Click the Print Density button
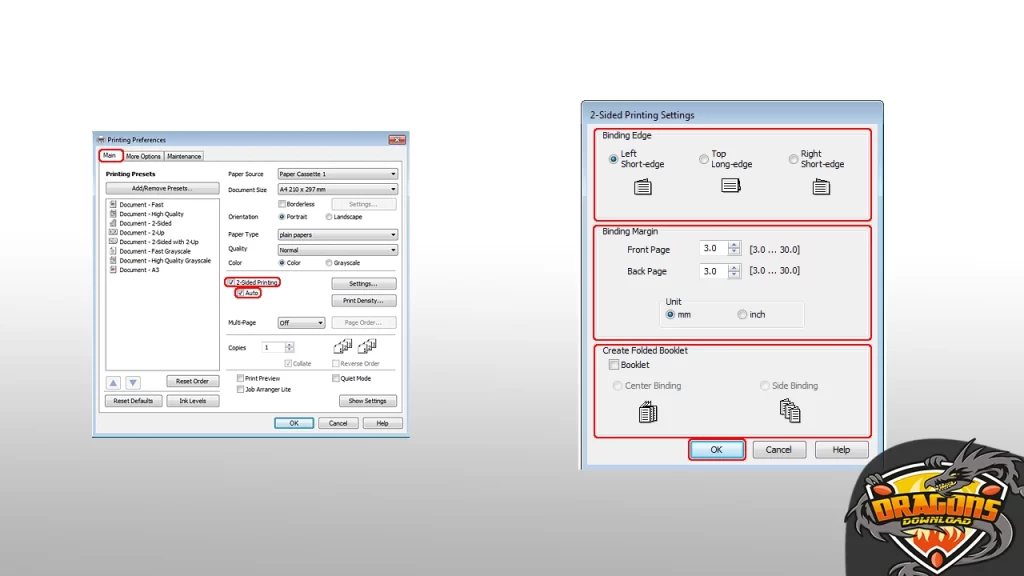 pos(363,301)
